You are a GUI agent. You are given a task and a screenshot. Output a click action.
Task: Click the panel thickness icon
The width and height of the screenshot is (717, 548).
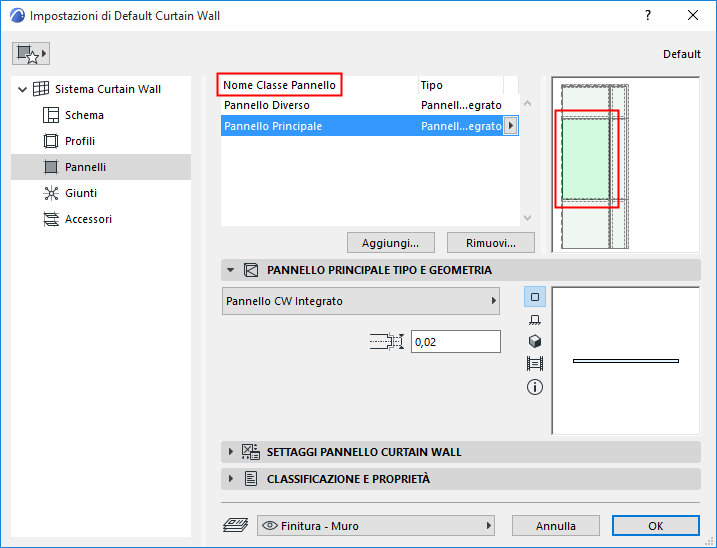[387, 342]
